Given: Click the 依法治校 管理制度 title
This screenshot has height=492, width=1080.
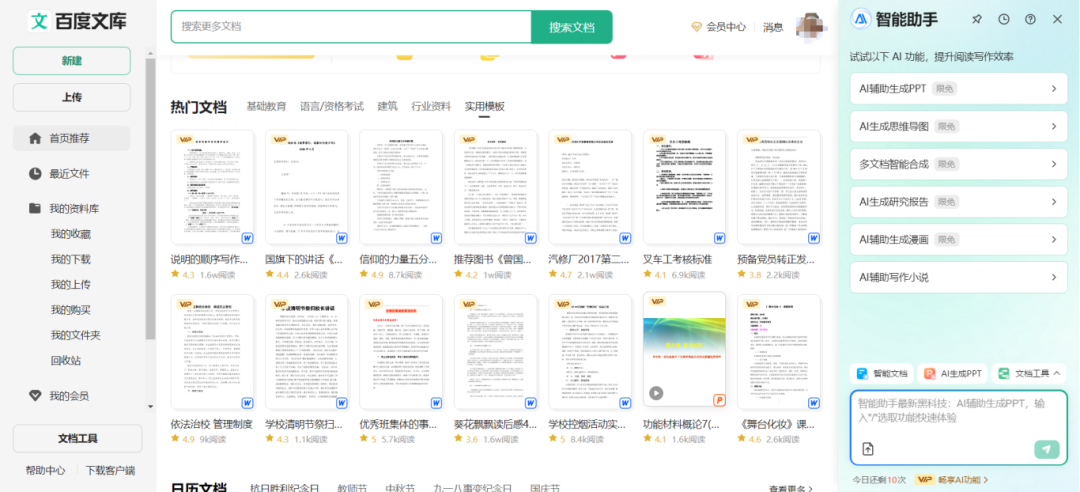Looking at the screenshot, I should click(211, 424).
